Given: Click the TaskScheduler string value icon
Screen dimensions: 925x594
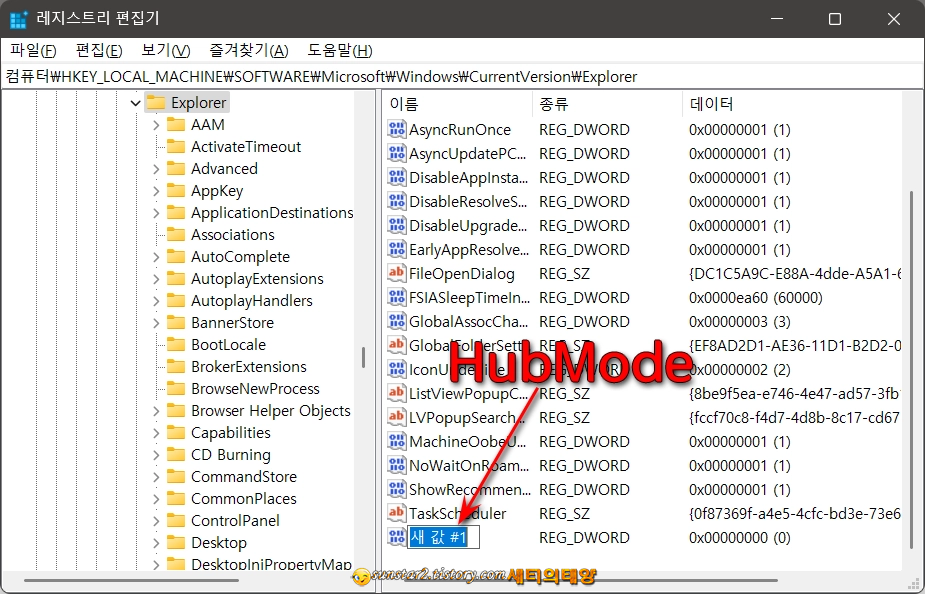Looking at the screenshot, I should coord(396,513).
